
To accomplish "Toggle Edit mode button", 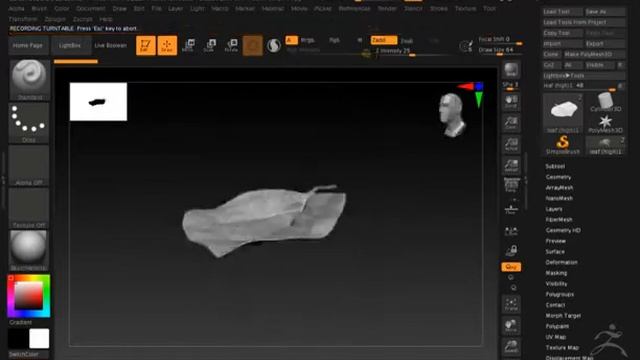I will (x=146, y=45).
